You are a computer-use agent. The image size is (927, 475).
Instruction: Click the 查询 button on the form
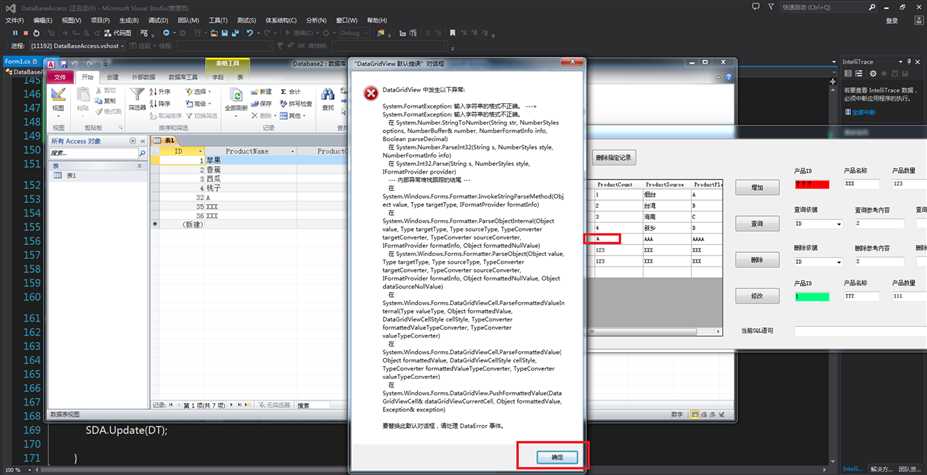(757, 224)
